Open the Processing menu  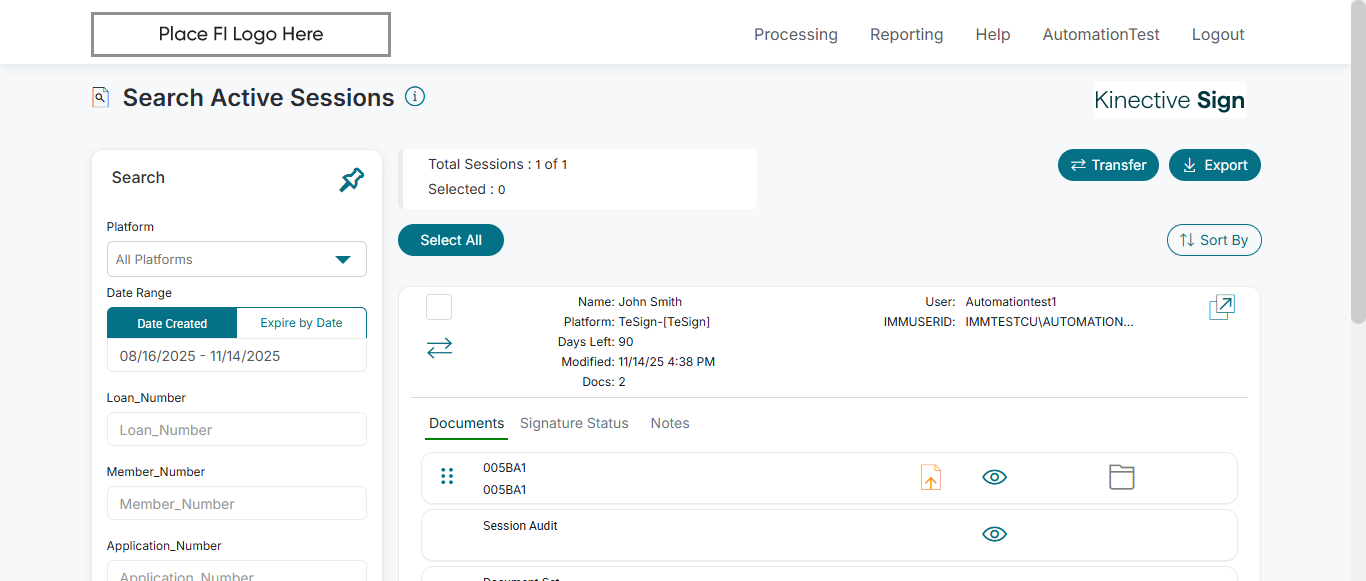coord(796,34)
